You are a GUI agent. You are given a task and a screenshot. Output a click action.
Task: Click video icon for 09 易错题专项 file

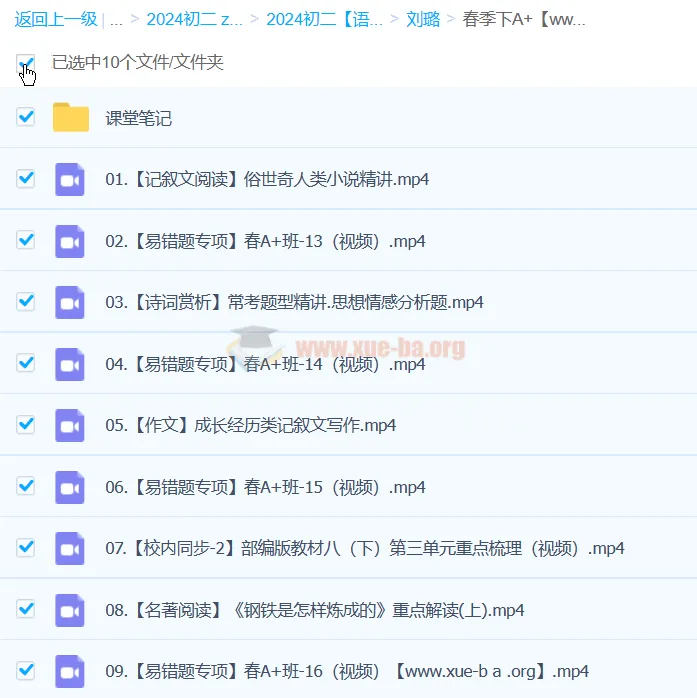(x=70, y=671)
